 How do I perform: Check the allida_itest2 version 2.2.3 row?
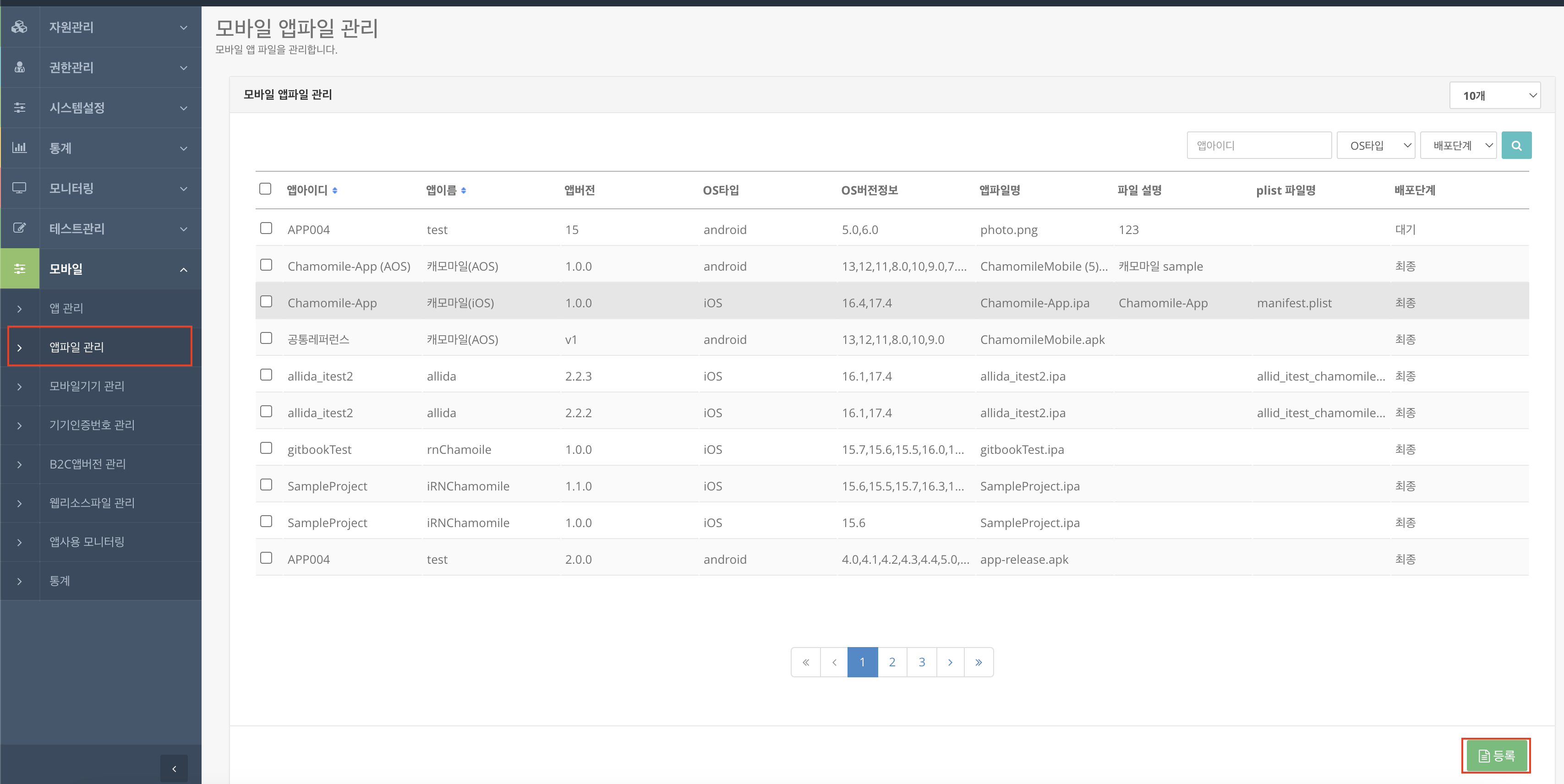coord(266,375)
